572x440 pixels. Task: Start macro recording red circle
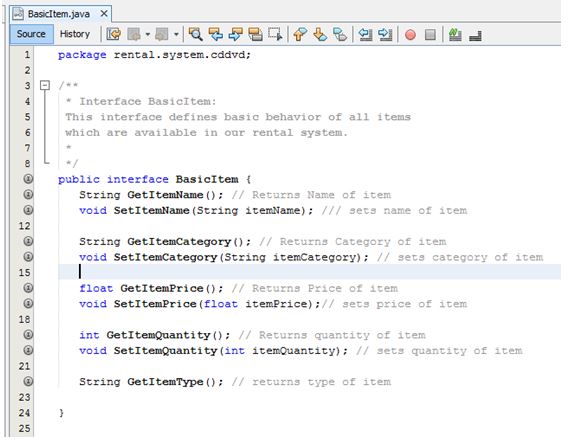click(410, 35)
